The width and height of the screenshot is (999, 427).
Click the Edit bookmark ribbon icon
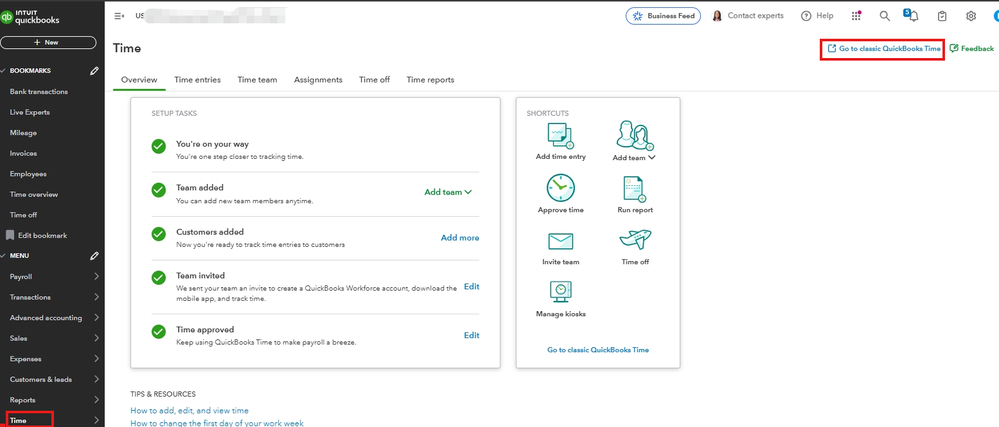[x=10, y=235]
